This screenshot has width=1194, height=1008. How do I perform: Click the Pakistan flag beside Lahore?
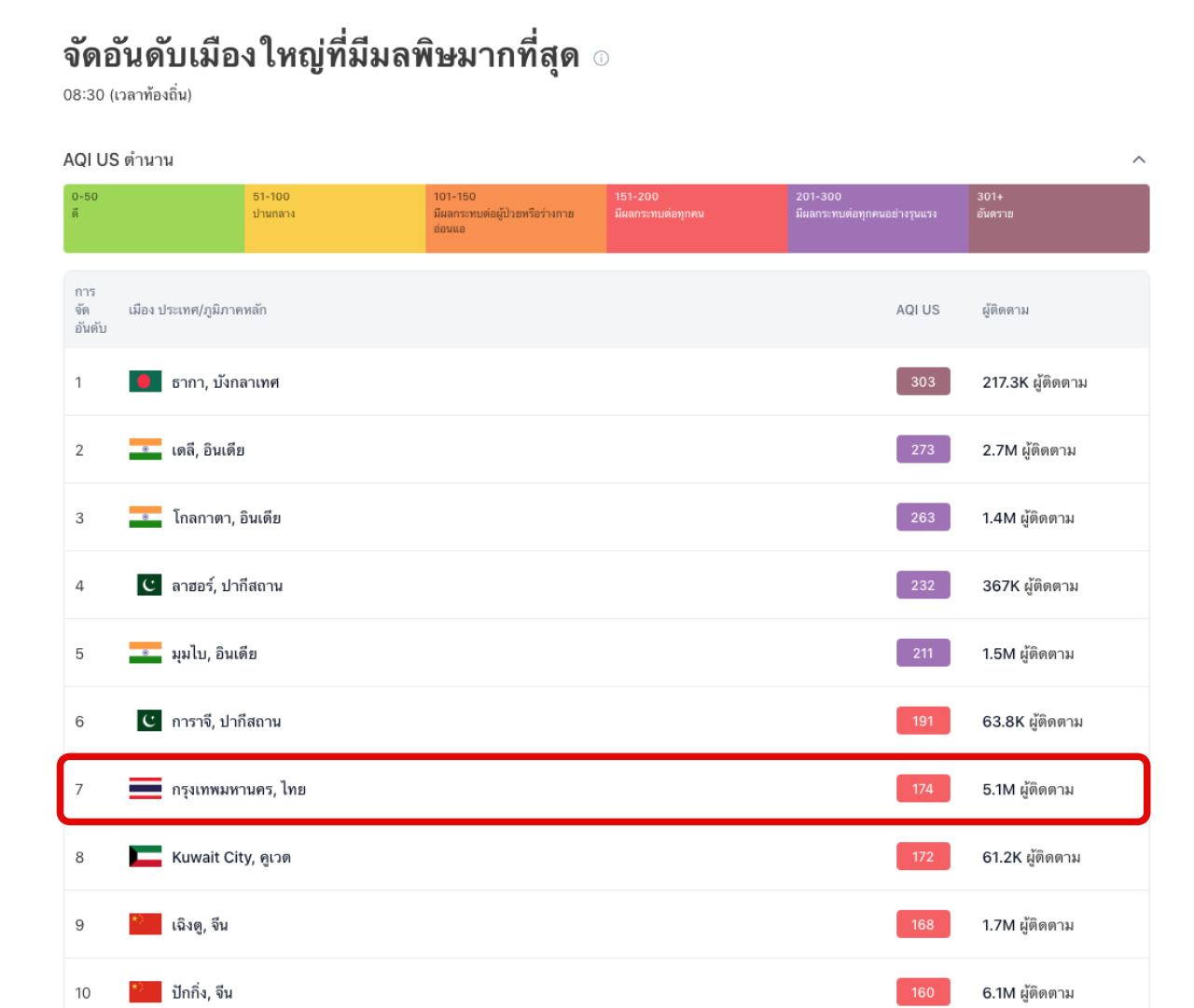[x=148, y=586]
